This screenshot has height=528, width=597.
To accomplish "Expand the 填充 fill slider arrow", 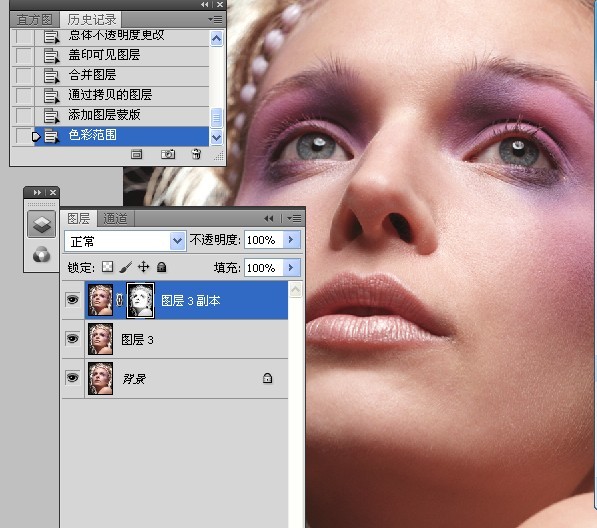I will click(291, 268).
